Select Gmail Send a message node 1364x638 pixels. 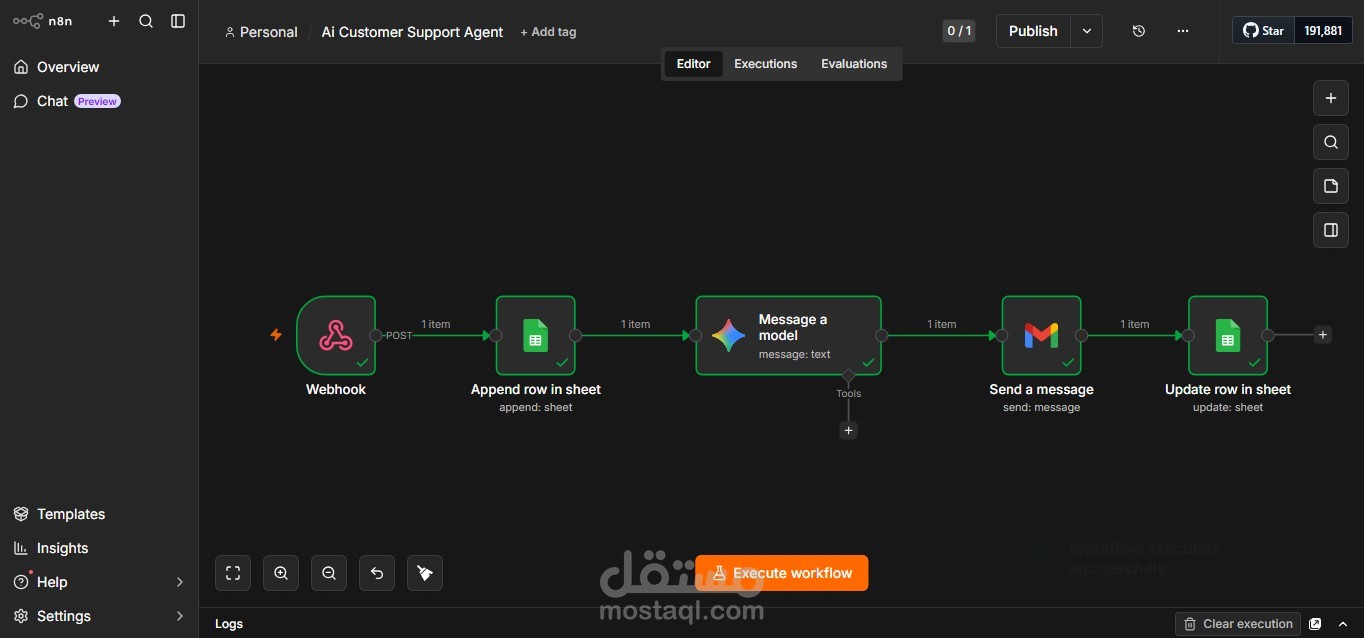pos(1041,335)
